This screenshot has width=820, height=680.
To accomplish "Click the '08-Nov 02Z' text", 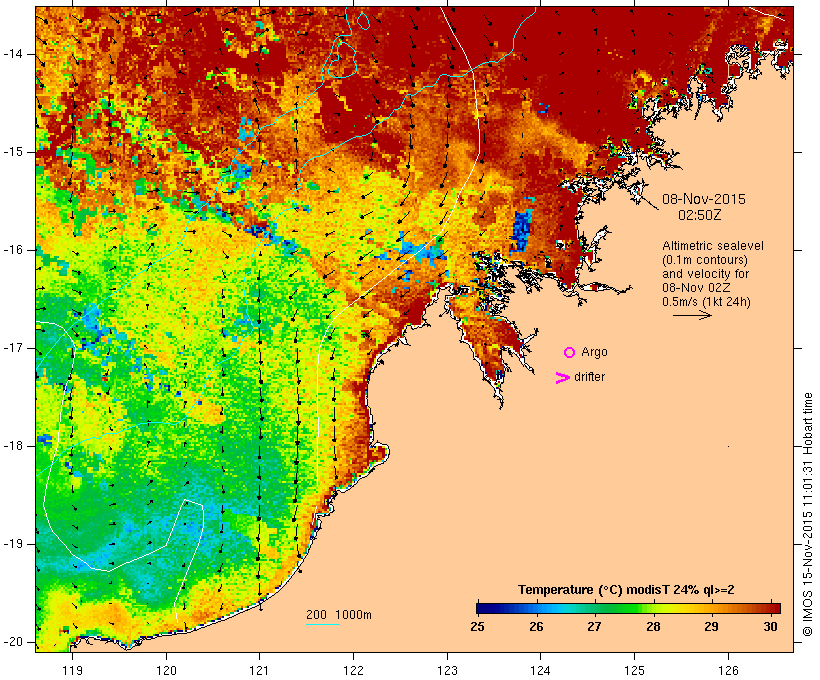I will 696,288.
